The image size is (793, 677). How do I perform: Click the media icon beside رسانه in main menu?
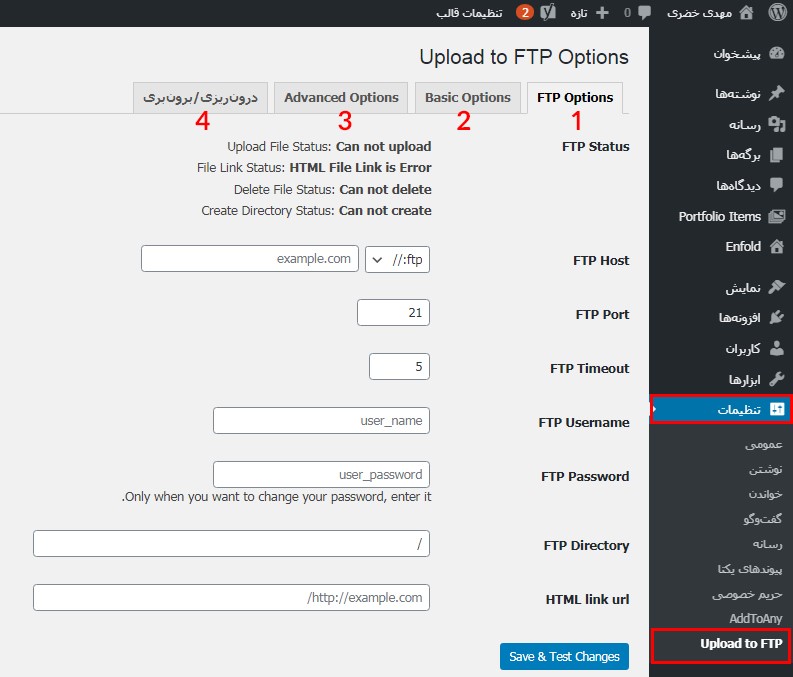[776, 124]
